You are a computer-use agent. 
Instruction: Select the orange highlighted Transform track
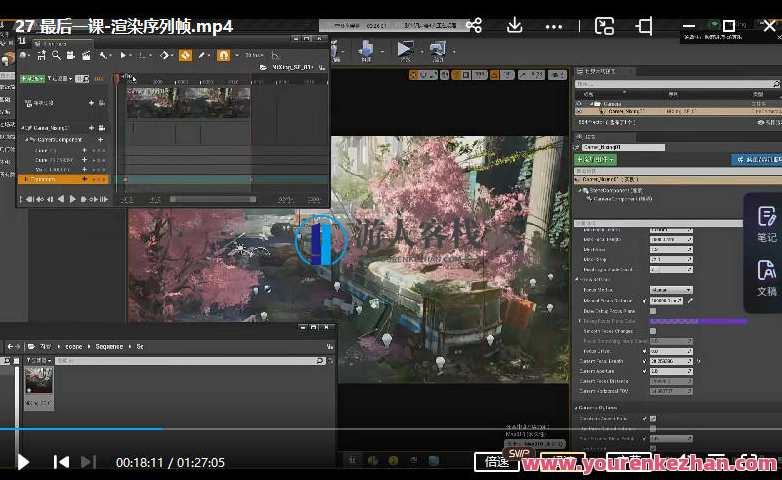pyautogui.click(x=63, y=179)
